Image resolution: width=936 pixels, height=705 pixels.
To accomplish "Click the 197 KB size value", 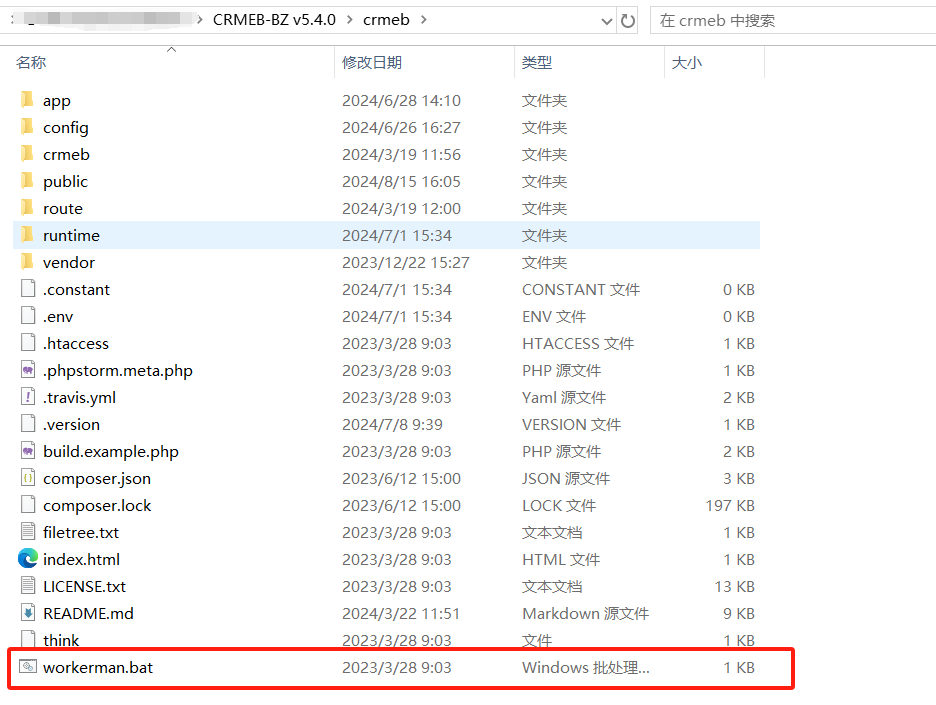I will click(730, 506).
